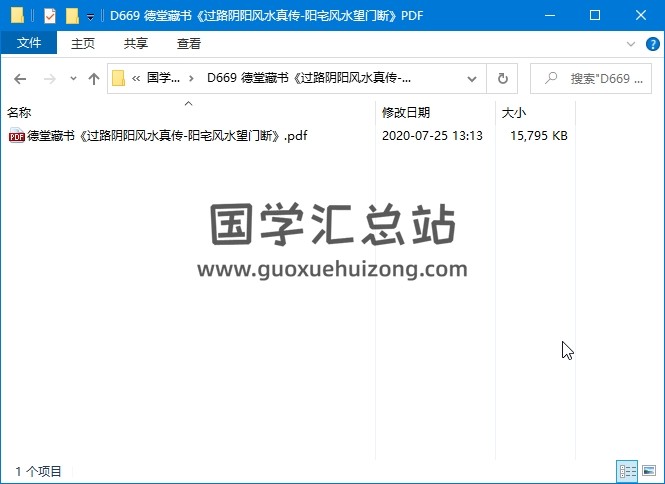This screenshot has height=484, width=665.
Task: Open the 共享 ribbon tab
Action: [x=136, y=43]
